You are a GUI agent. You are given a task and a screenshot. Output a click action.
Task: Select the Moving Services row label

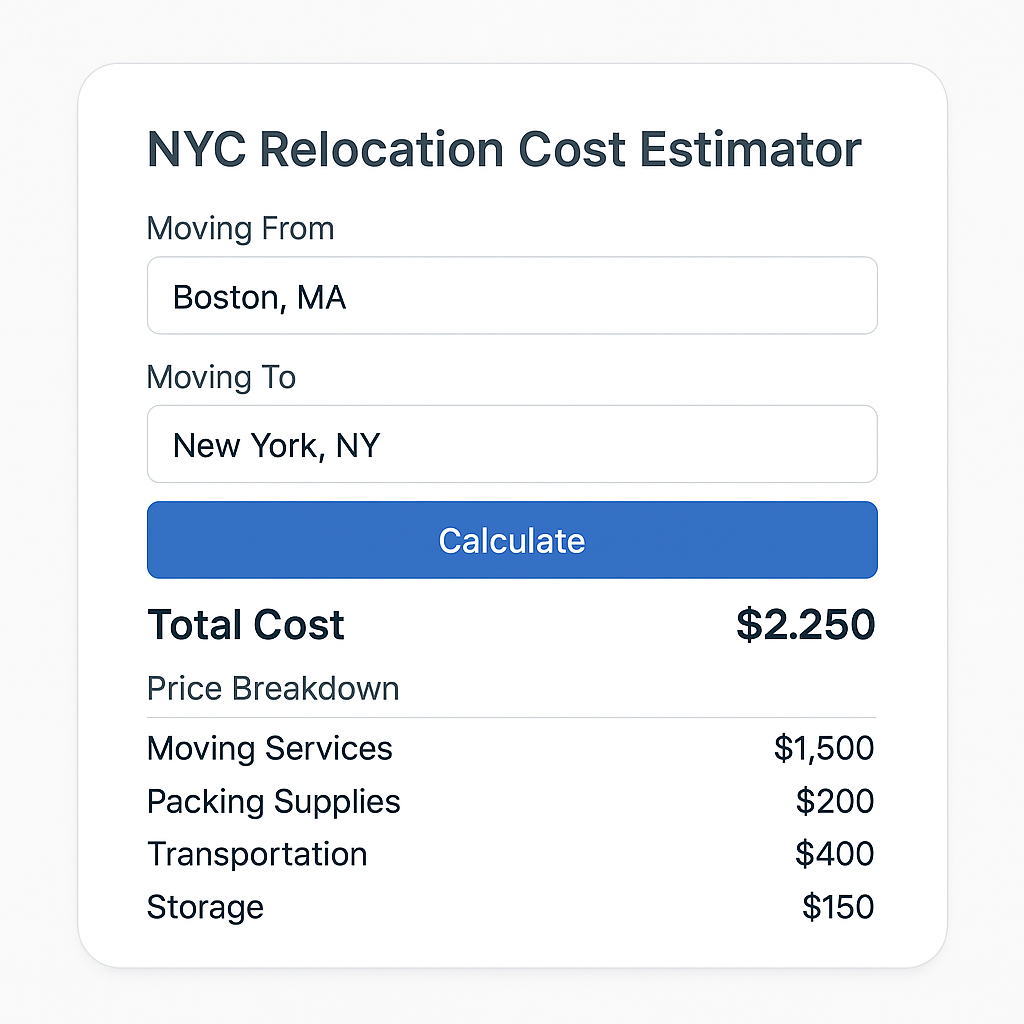click(270, 748)
